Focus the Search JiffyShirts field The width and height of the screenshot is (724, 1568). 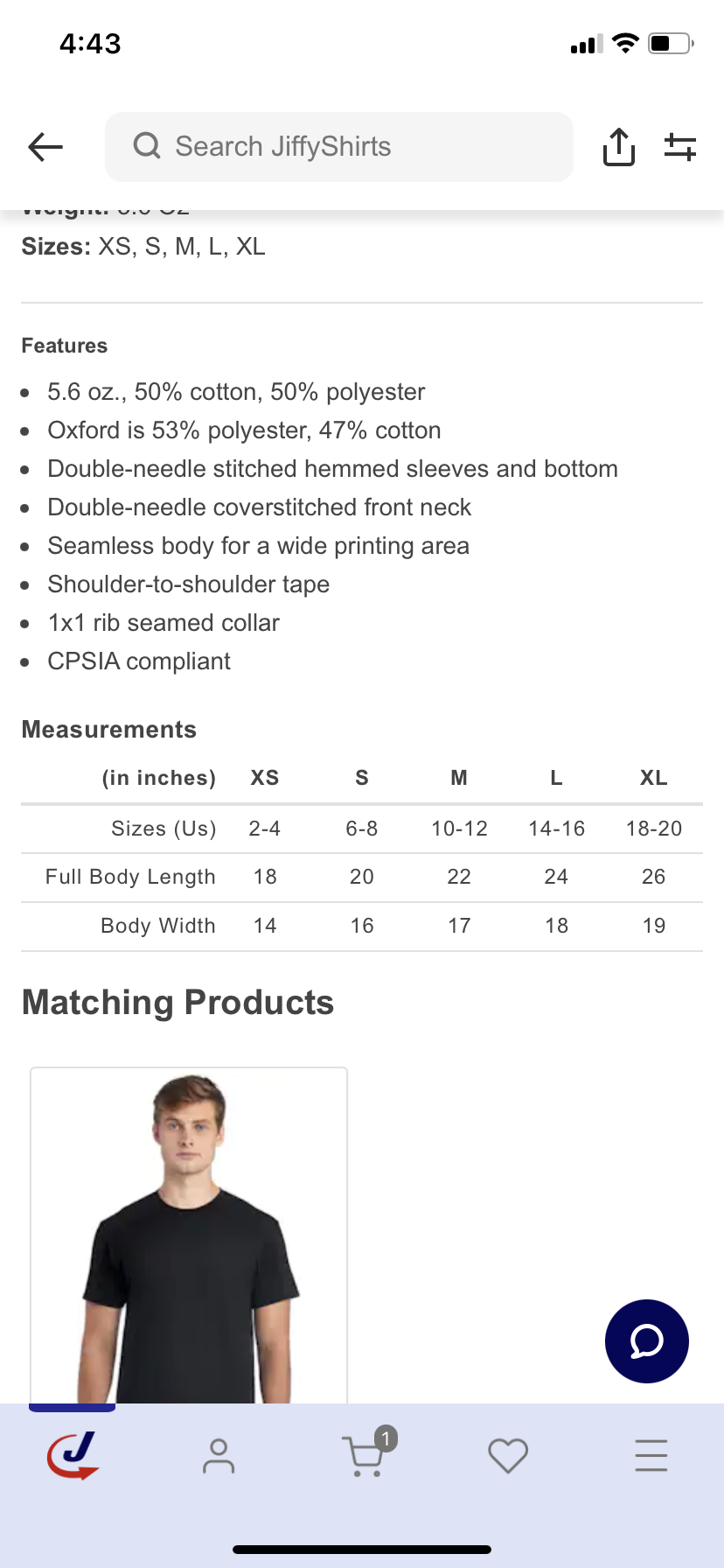(x=350, y=147)
